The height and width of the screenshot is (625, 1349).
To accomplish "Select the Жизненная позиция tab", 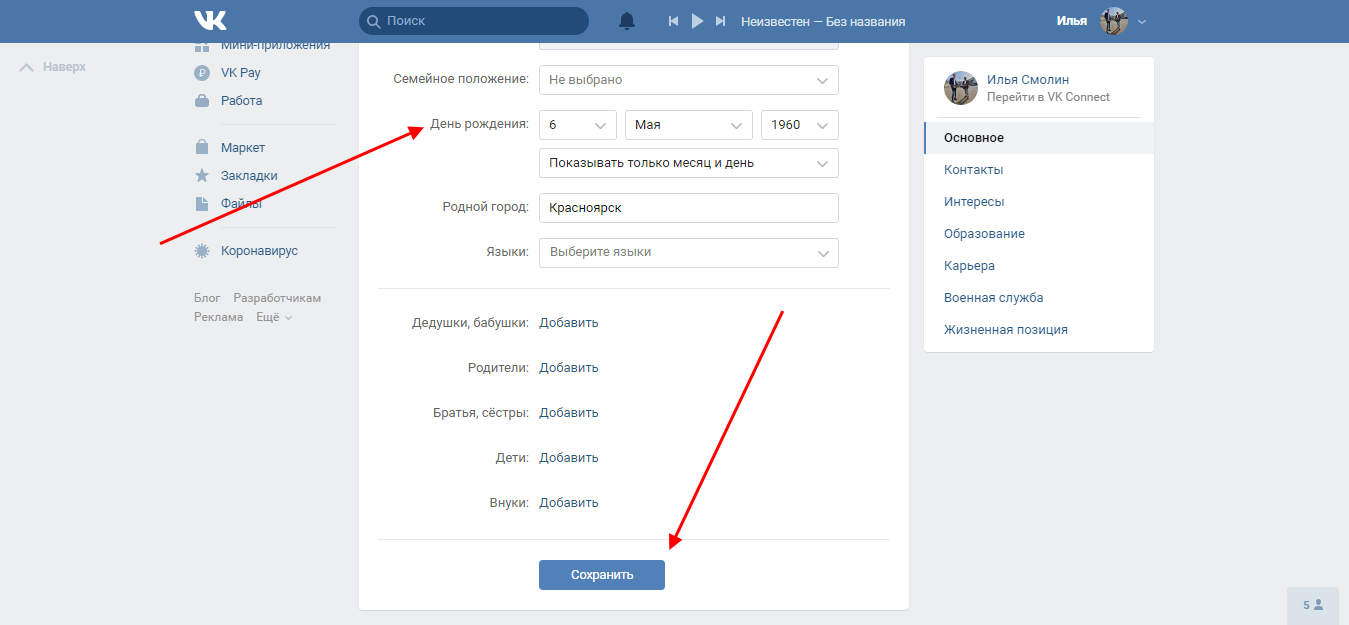I will 1039,330.
